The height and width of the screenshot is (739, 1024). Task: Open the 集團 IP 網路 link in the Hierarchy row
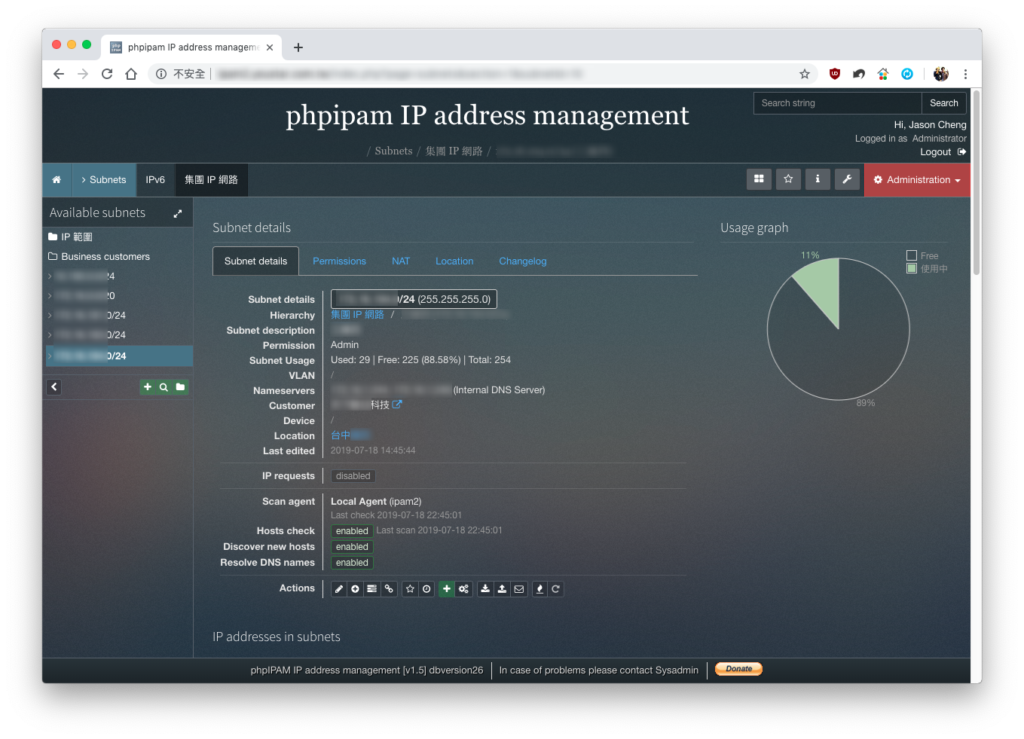tap(357, 315)
